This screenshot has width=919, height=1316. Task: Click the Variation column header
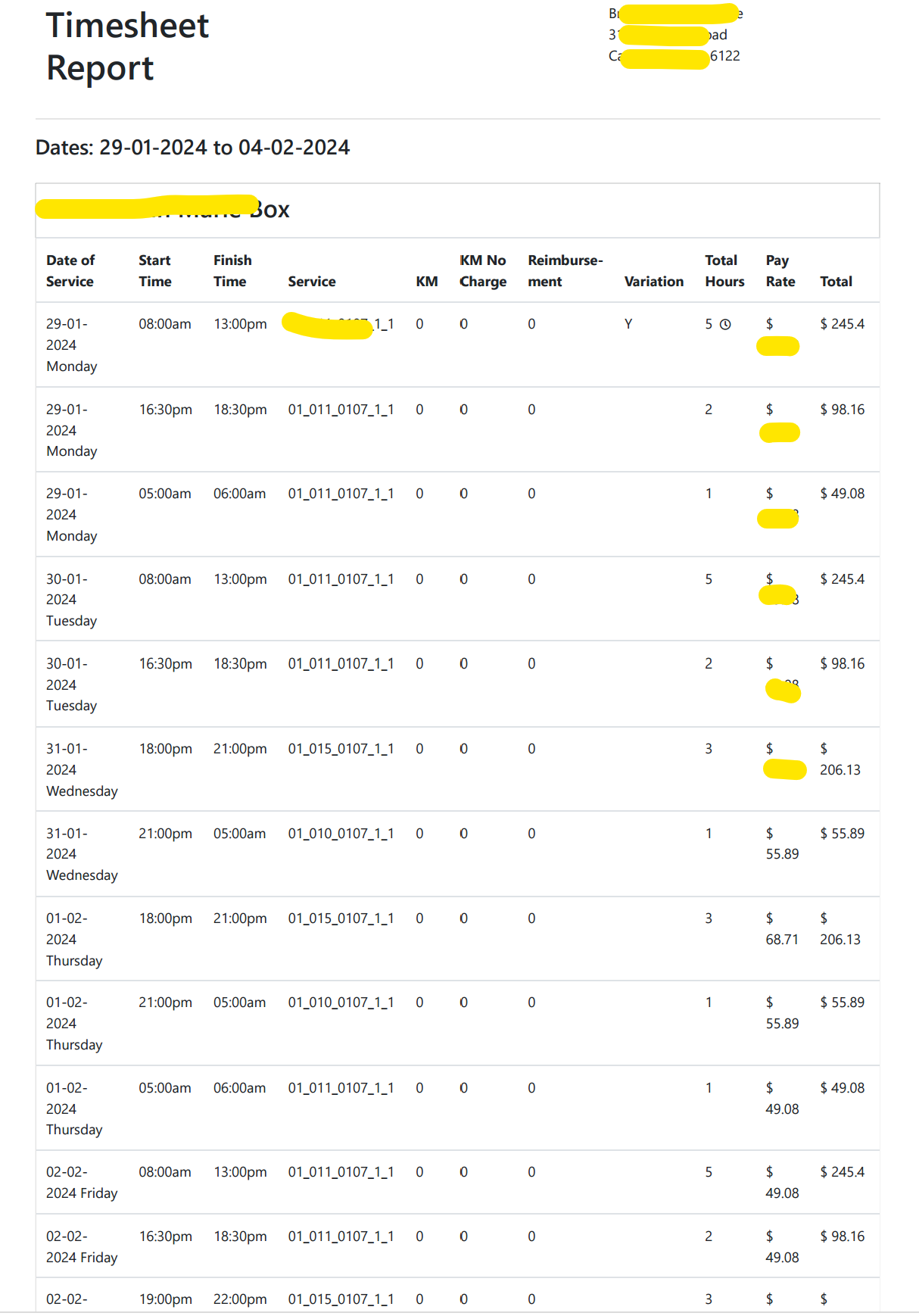pyautogui.click(x=653, y=282)
